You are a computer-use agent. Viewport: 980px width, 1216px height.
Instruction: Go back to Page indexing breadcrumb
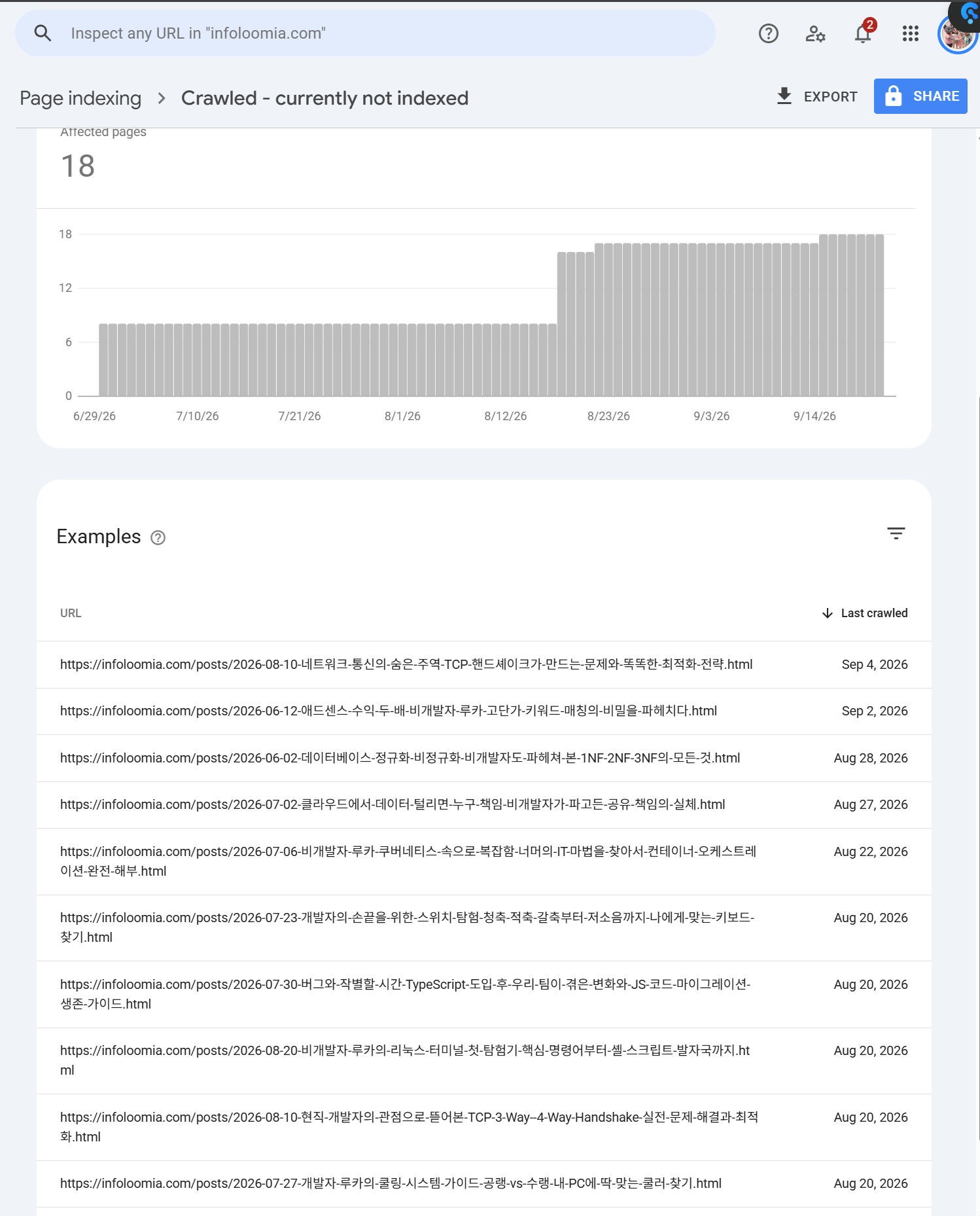[80, 98]
